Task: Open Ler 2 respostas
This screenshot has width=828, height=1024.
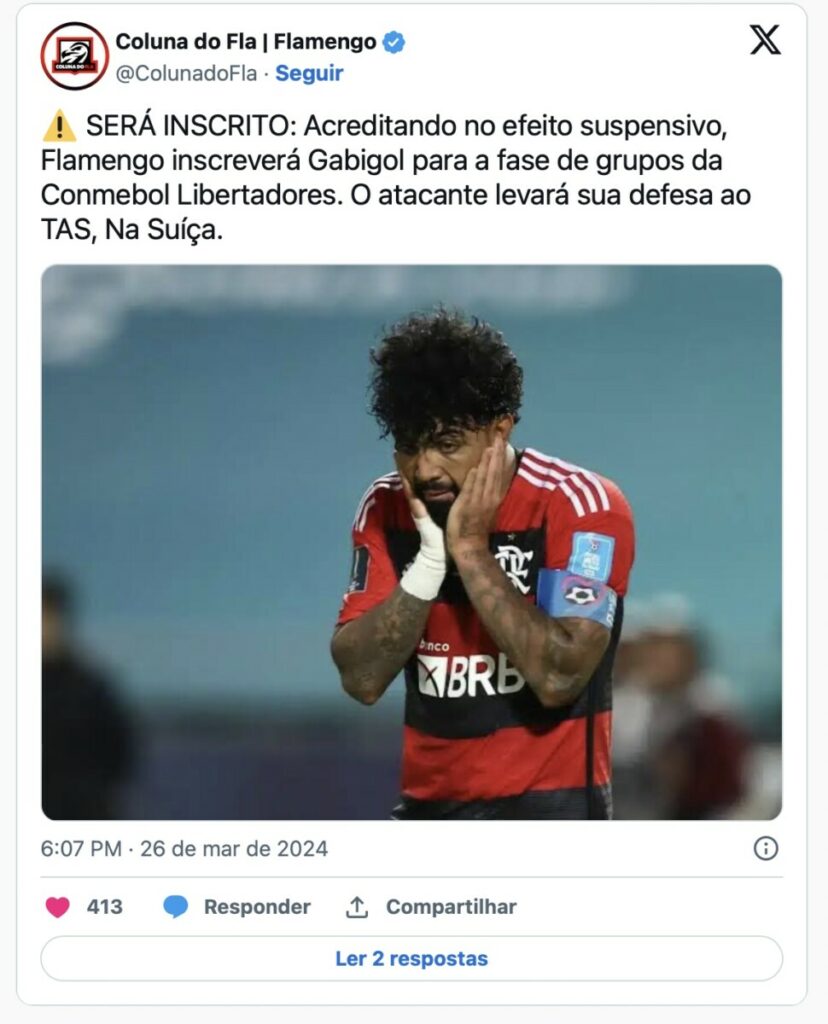Action: pos(411,958)
